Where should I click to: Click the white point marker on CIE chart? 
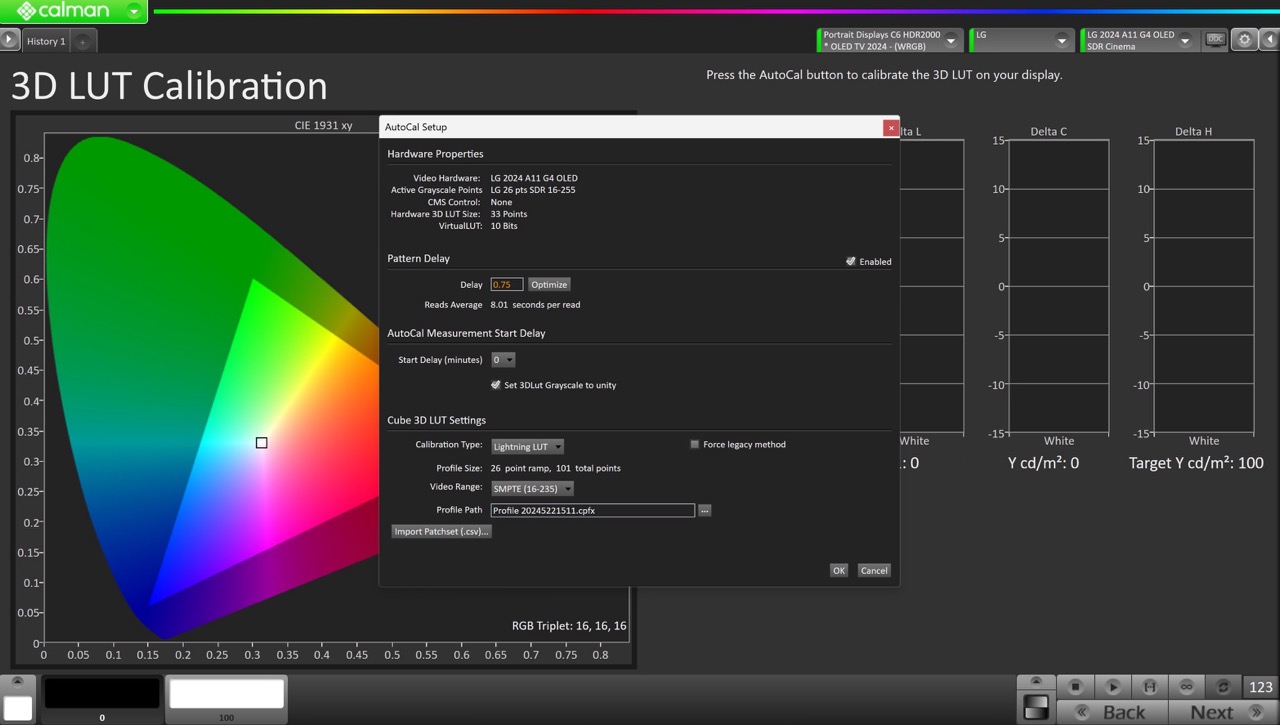click(x=261, y=443)
